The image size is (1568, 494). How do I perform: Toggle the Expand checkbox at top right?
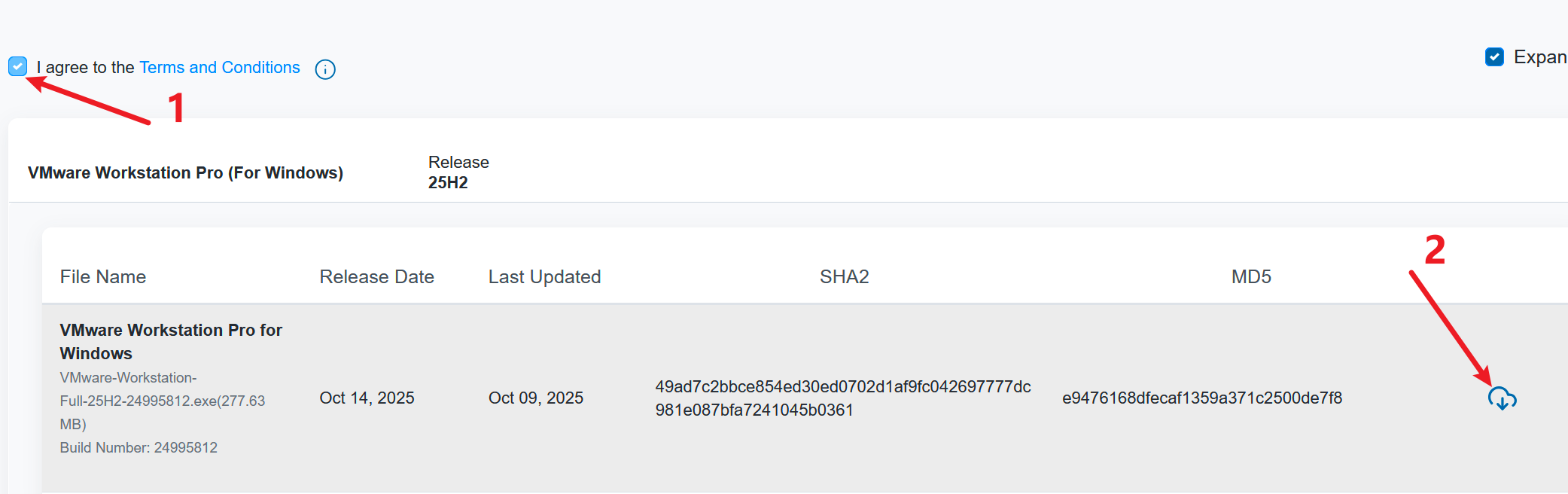[x=1494, y=57]
